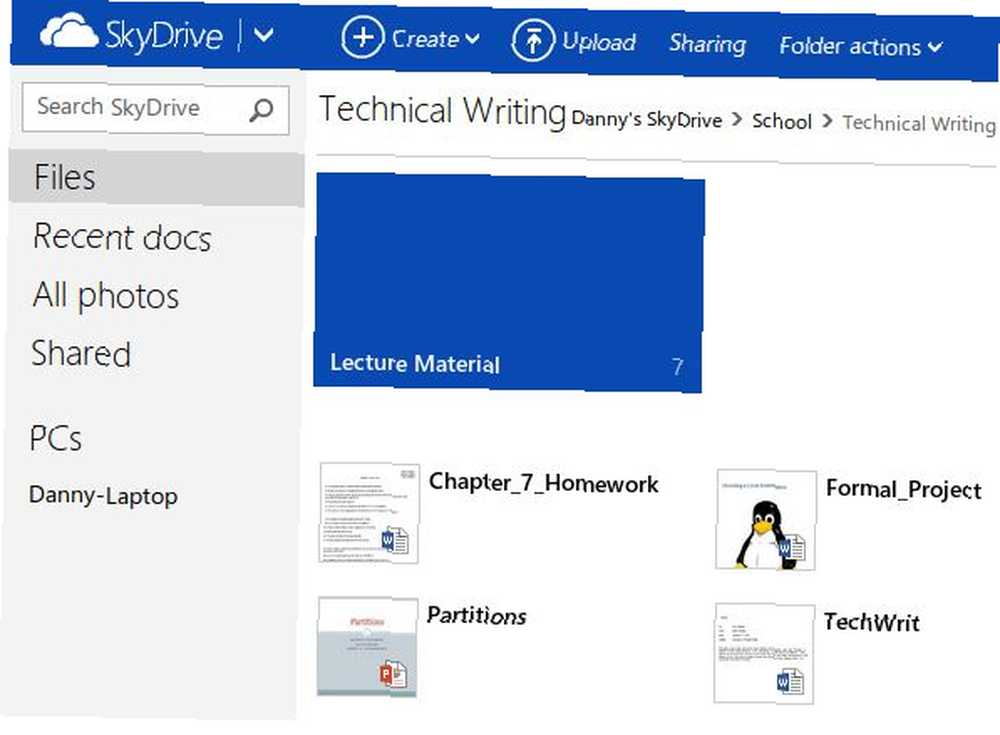
Task: Click the Create label in the header
Action: tap(425, 40)
